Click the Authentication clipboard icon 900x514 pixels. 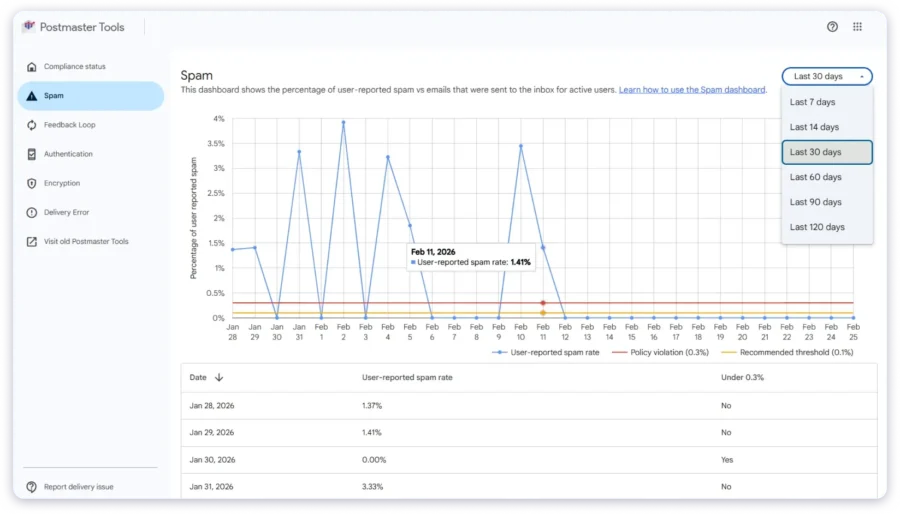pyautogui.click(x=32, y=154)
